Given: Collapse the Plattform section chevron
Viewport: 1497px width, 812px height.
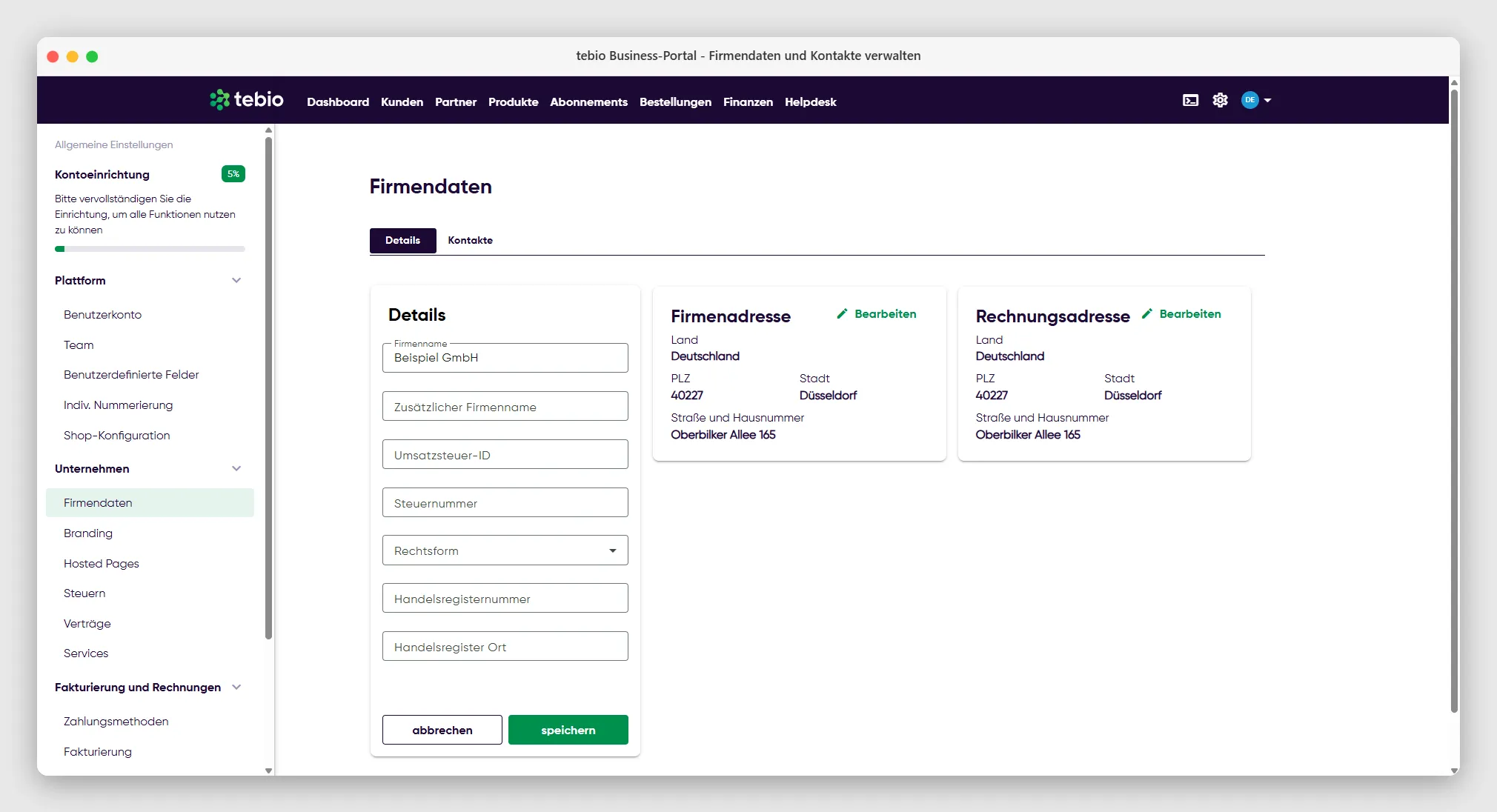Looking at the screenshot, I should 236,280.
